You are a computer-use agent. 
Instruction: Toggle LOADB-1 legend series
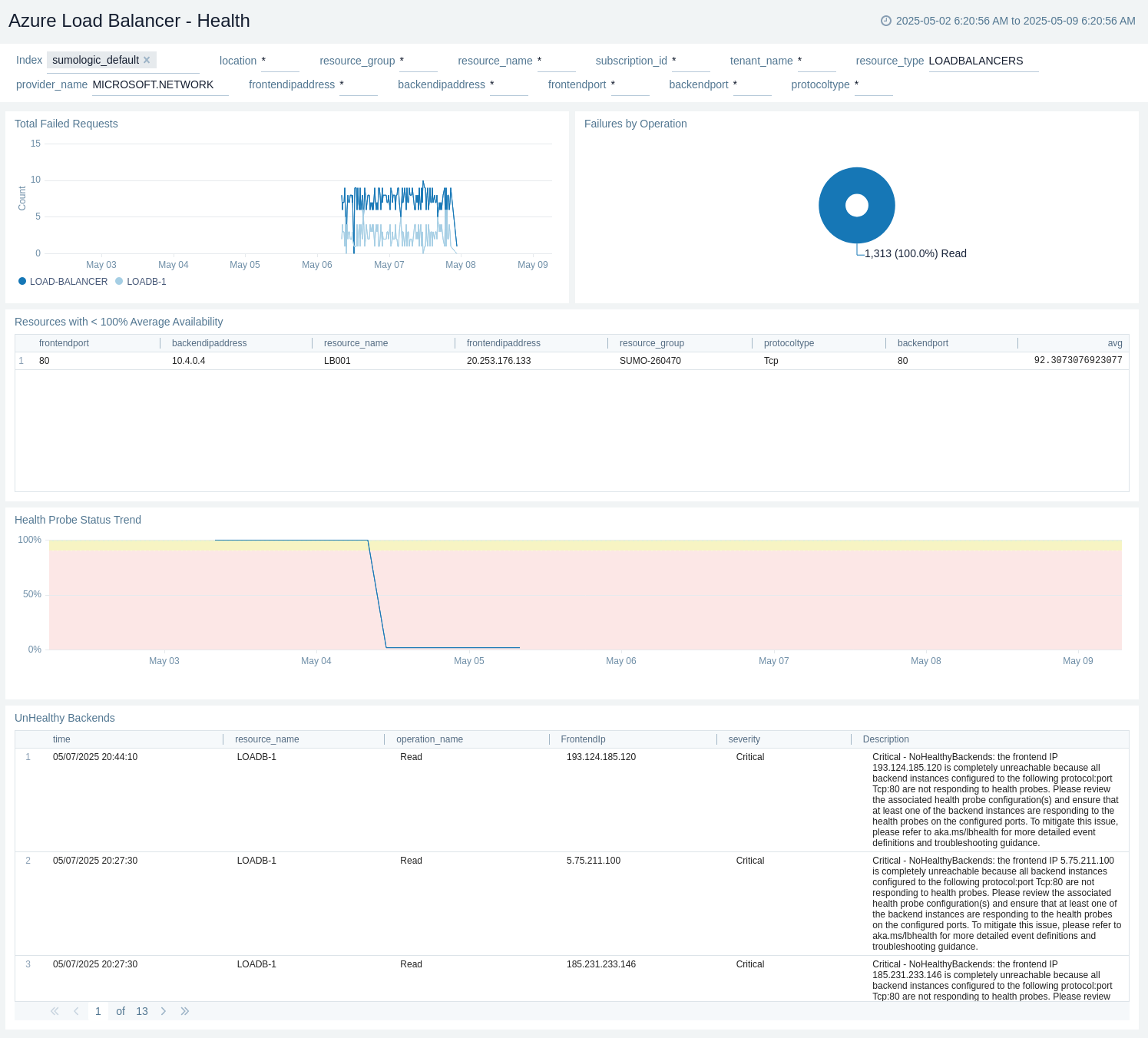(x=141, y=282)
